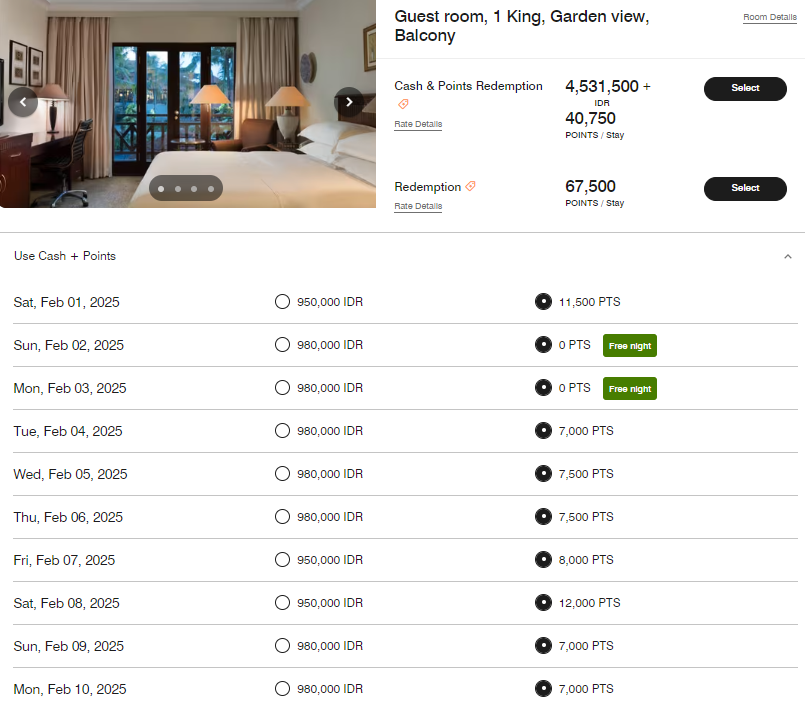Select 950,000 IDR for Sat, Feb 01
Image resolution: width=805 pixels, height=705 pixels.
click(282, 301)
